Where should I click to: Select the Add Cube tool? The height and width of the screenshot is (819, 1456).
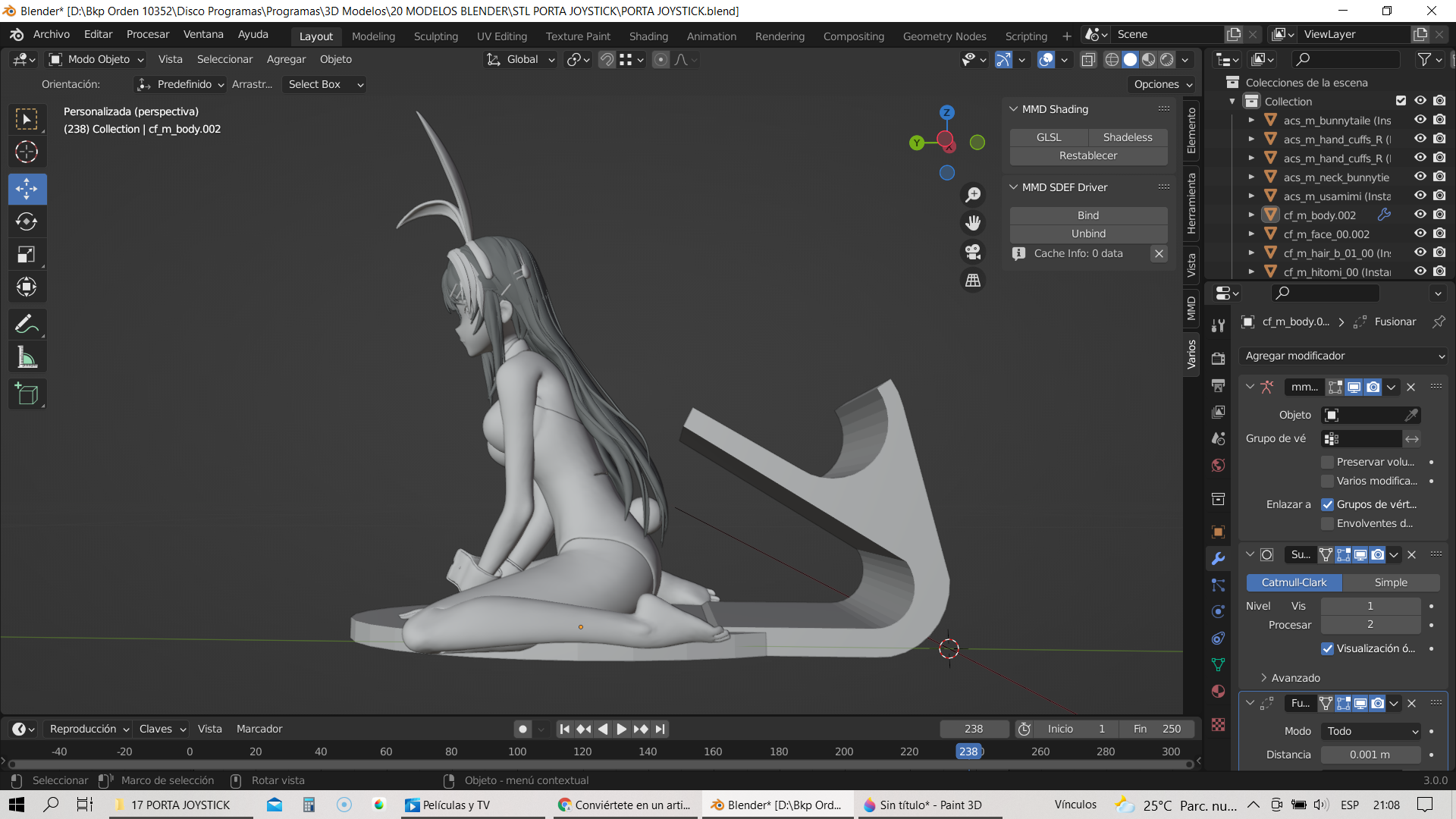pos(27,394)
